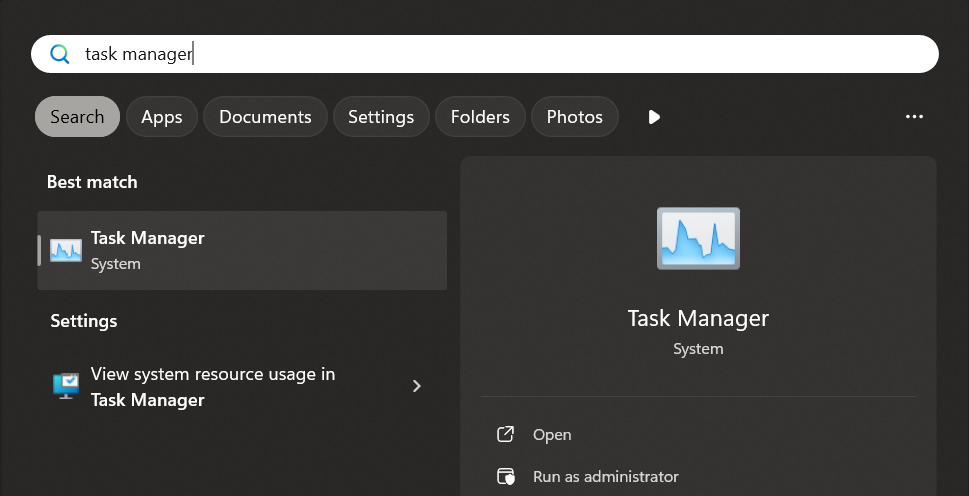Click inside the search text field
This screenshot has width=969, height=496.
point(500,54)
